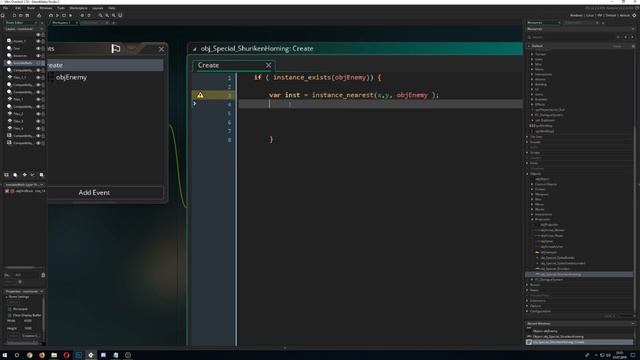Click the flag icon in the Events window
The image size is (640, 360).
coord(116,49)
